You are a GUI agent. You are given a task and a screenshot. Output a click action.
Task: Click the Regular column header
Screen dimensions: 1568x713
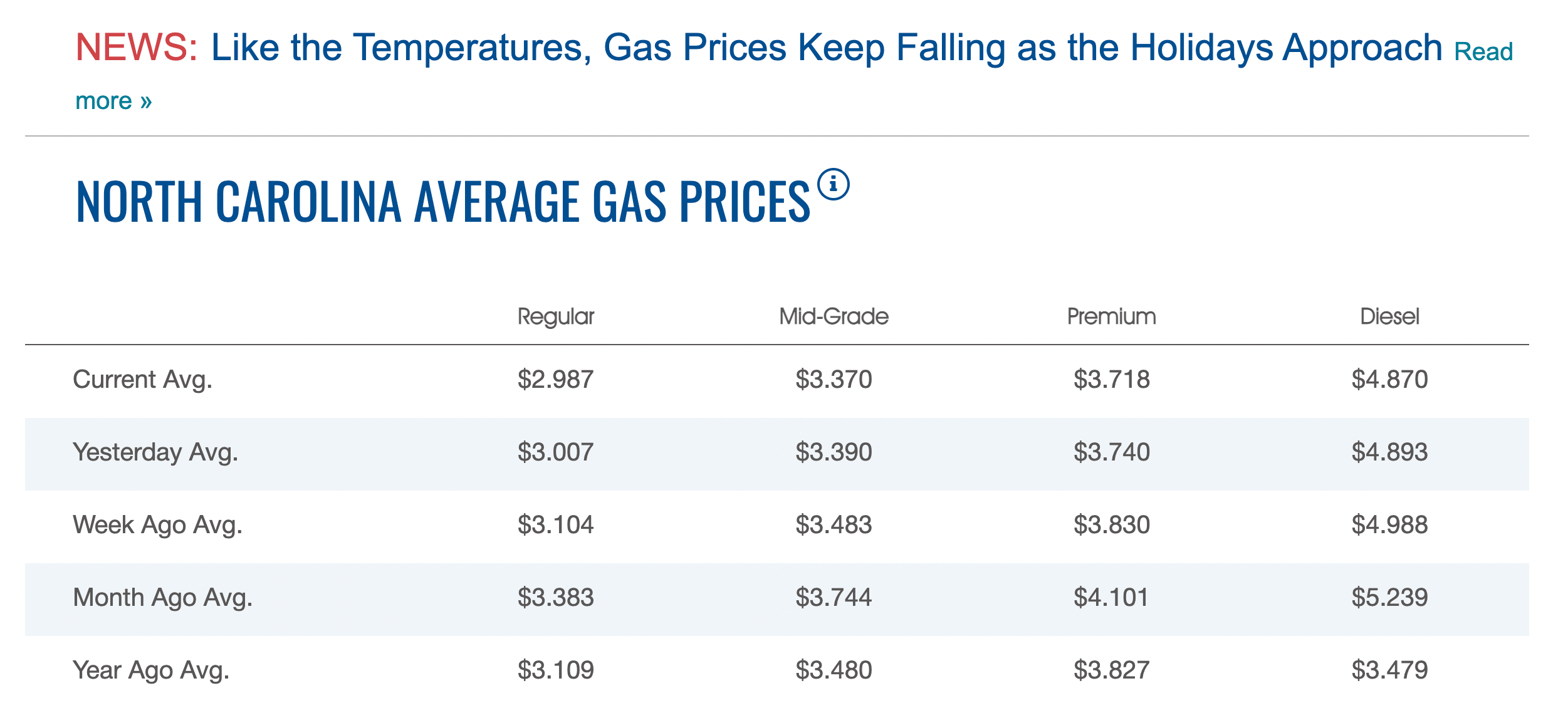click(x=555, y=316)
